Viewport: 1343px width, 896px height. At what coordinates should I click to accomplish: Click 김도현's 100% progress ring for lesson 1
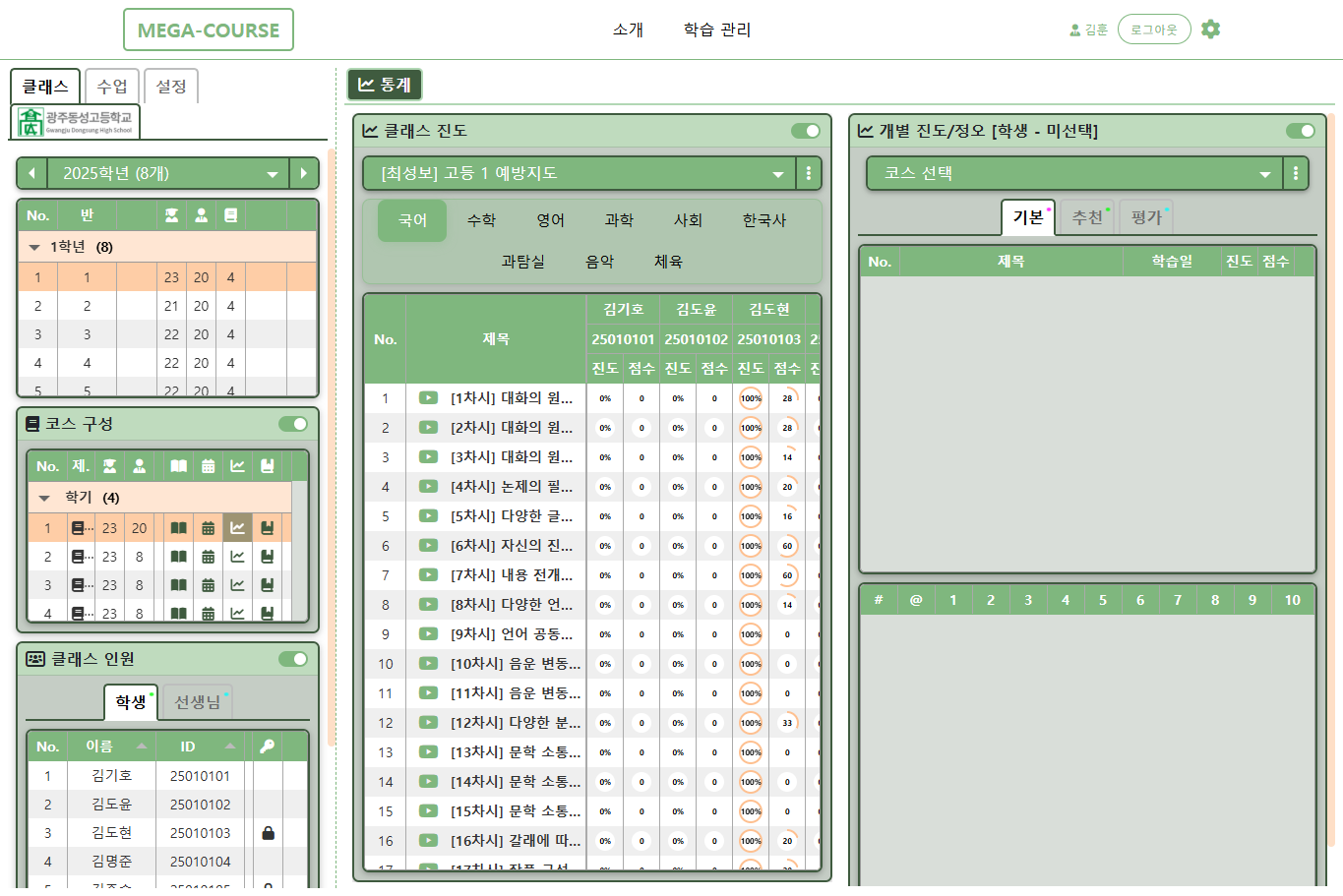[751, 397]
